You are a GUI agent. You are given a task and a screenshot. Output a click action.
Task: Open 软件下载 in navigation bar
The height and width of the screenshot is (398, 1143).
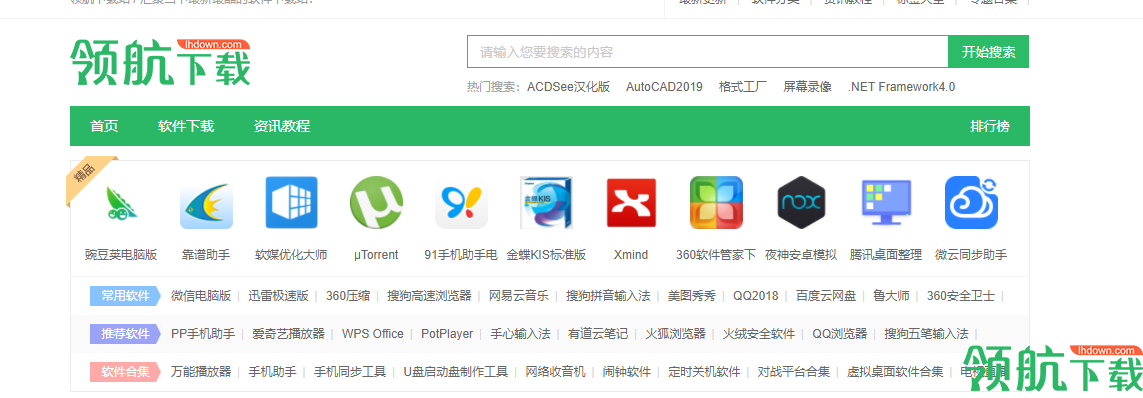186,126
